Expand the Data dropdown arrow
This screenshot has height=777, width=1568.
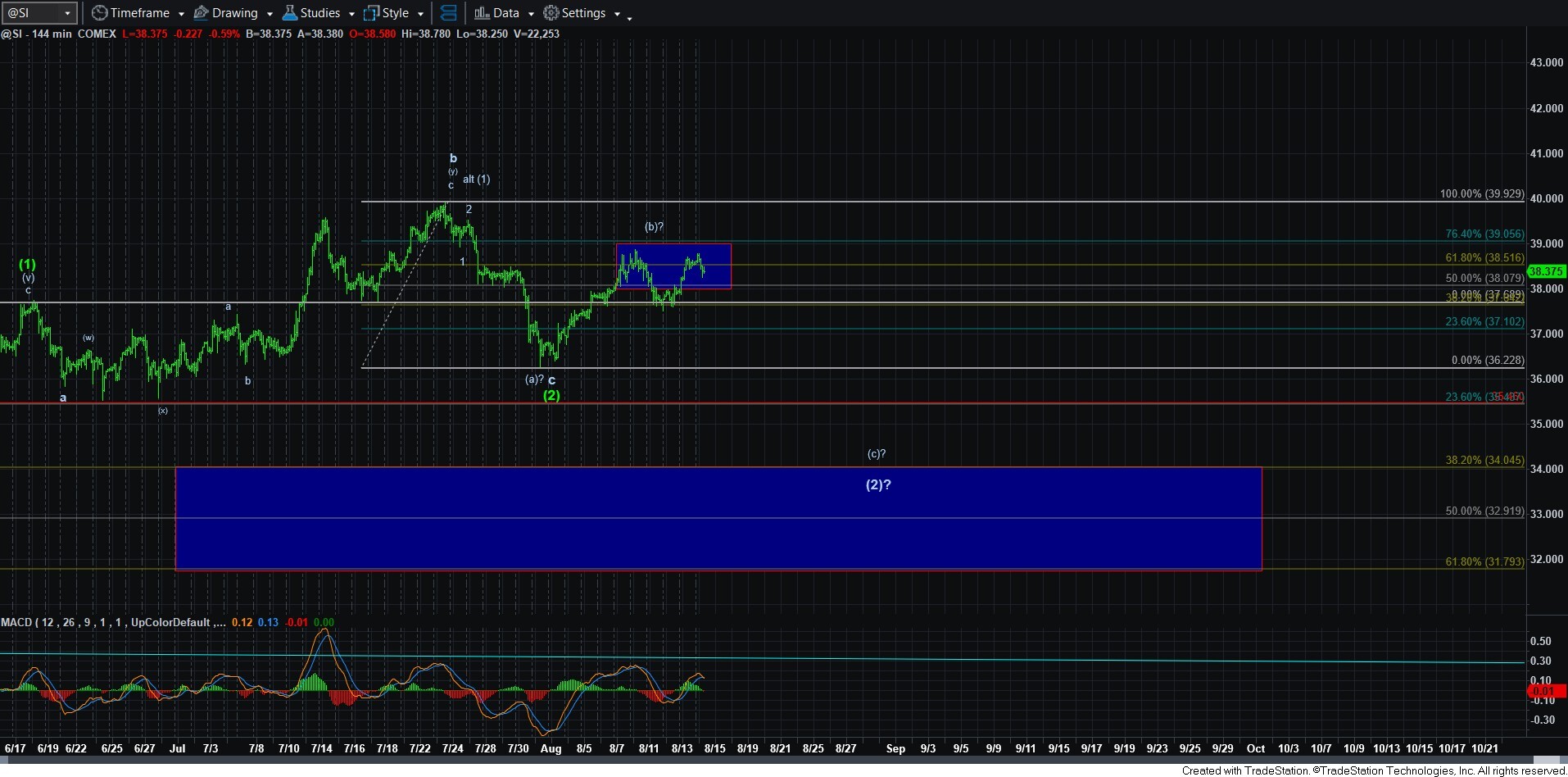click(531, 14)
